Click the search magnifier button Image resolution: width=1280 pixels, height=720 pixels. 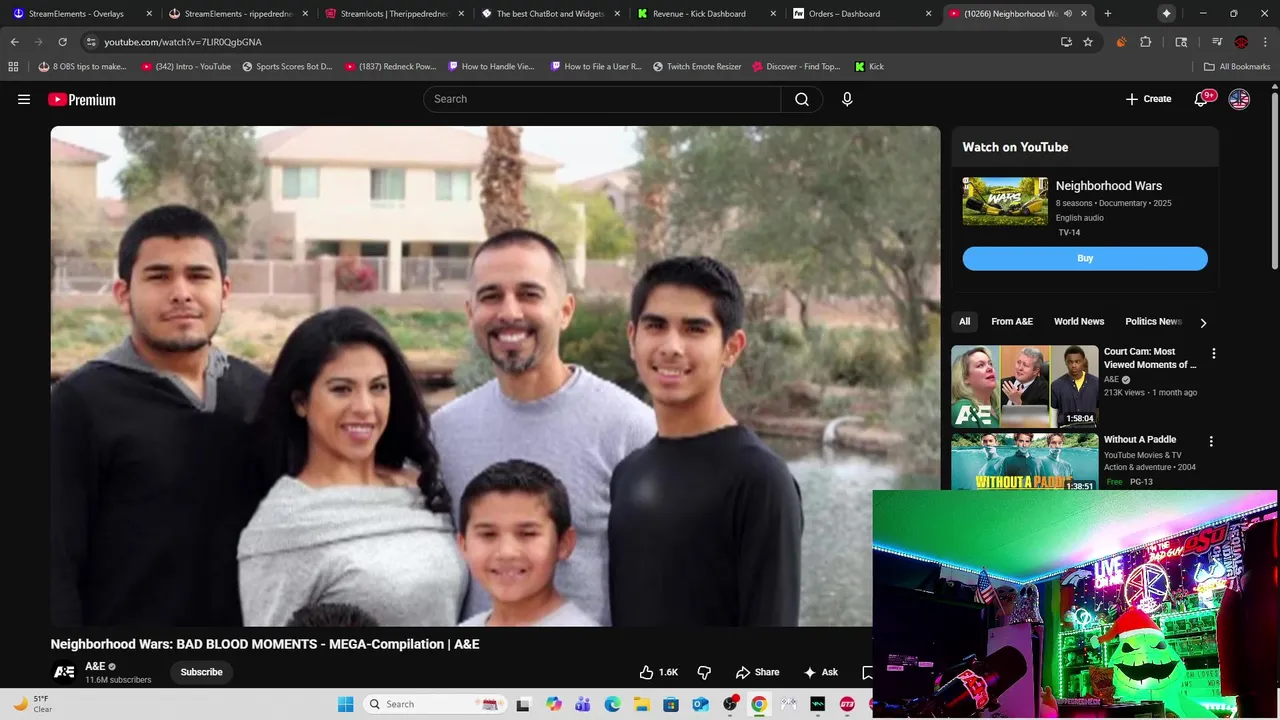(802, 99)
